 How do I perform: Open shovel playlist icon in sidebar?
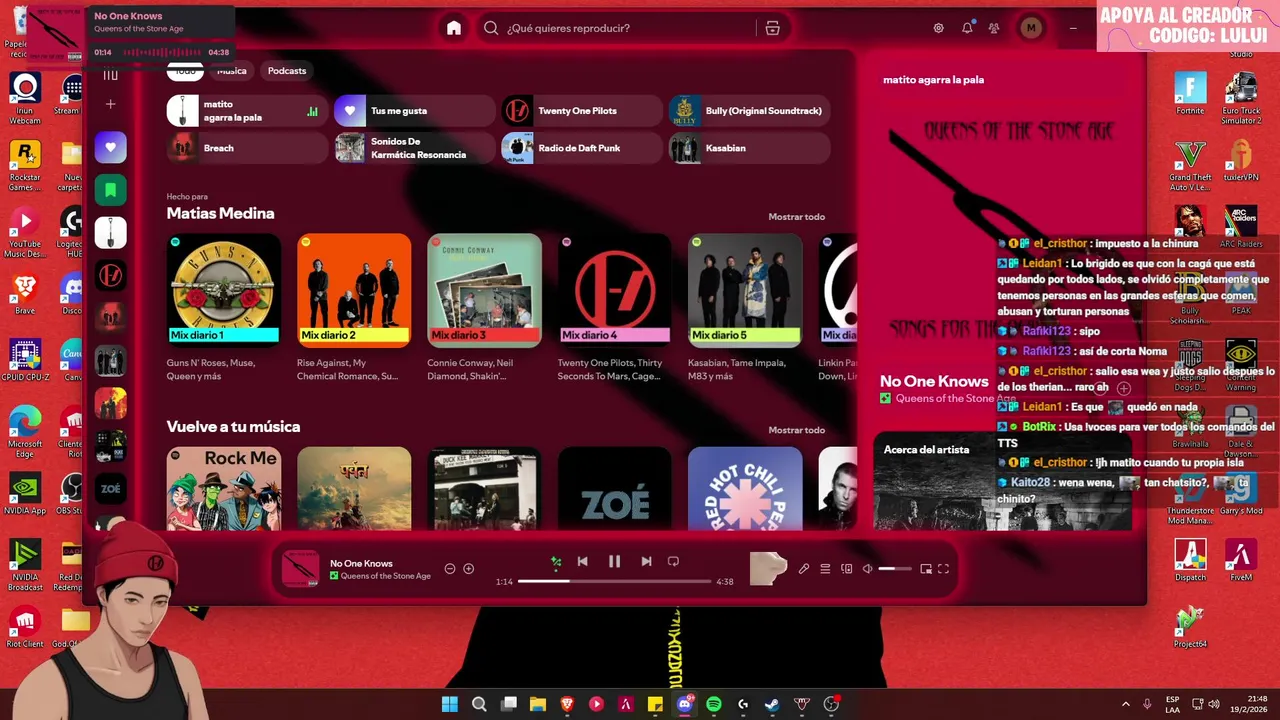point(111,232)
